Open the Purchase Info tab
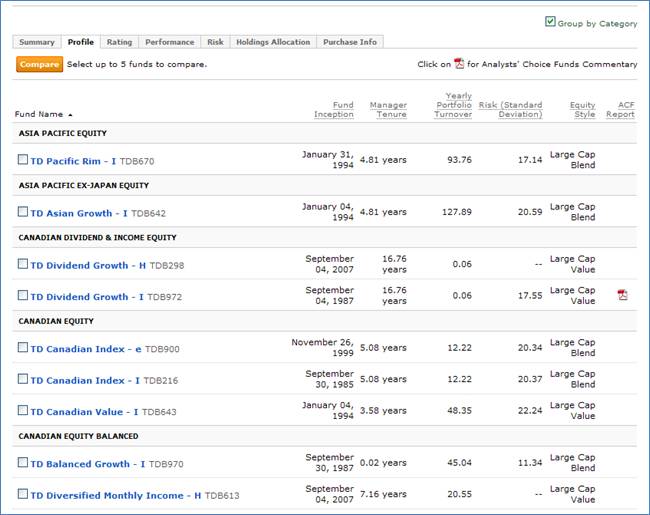Viewport: 650px width, 515px height. coord(350,42)
